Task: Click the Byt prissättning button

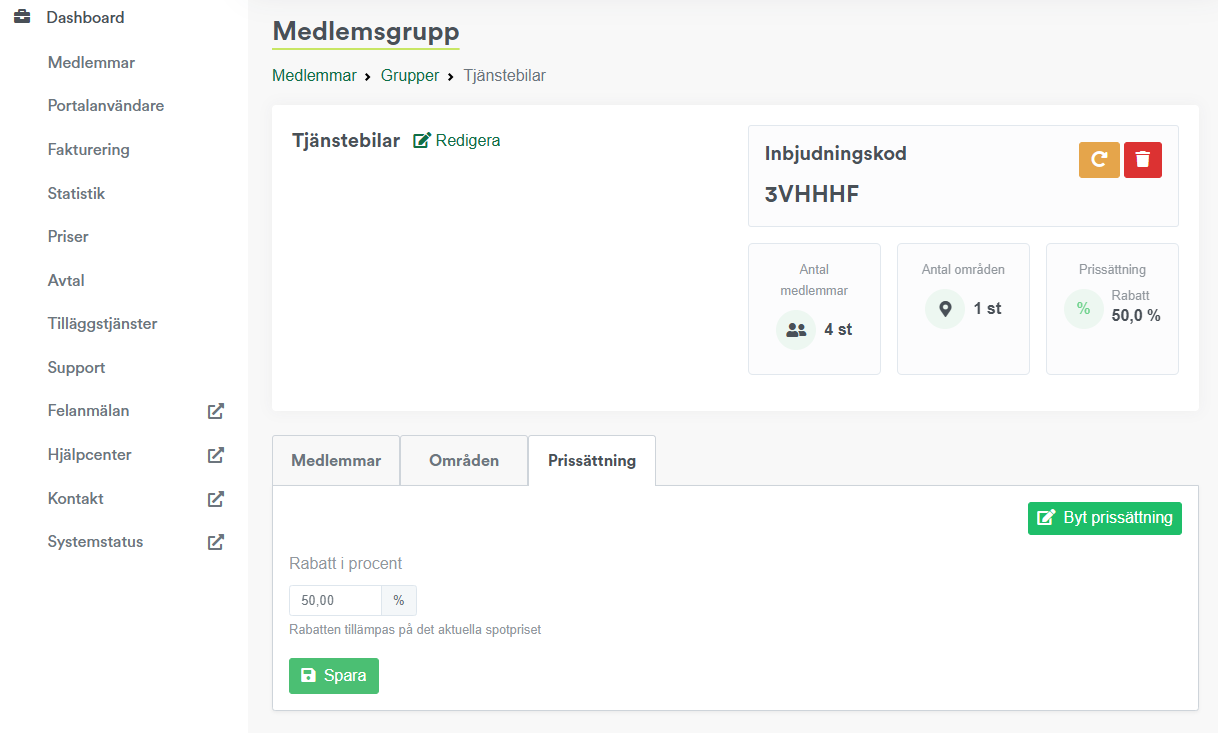Action: 1105,518
